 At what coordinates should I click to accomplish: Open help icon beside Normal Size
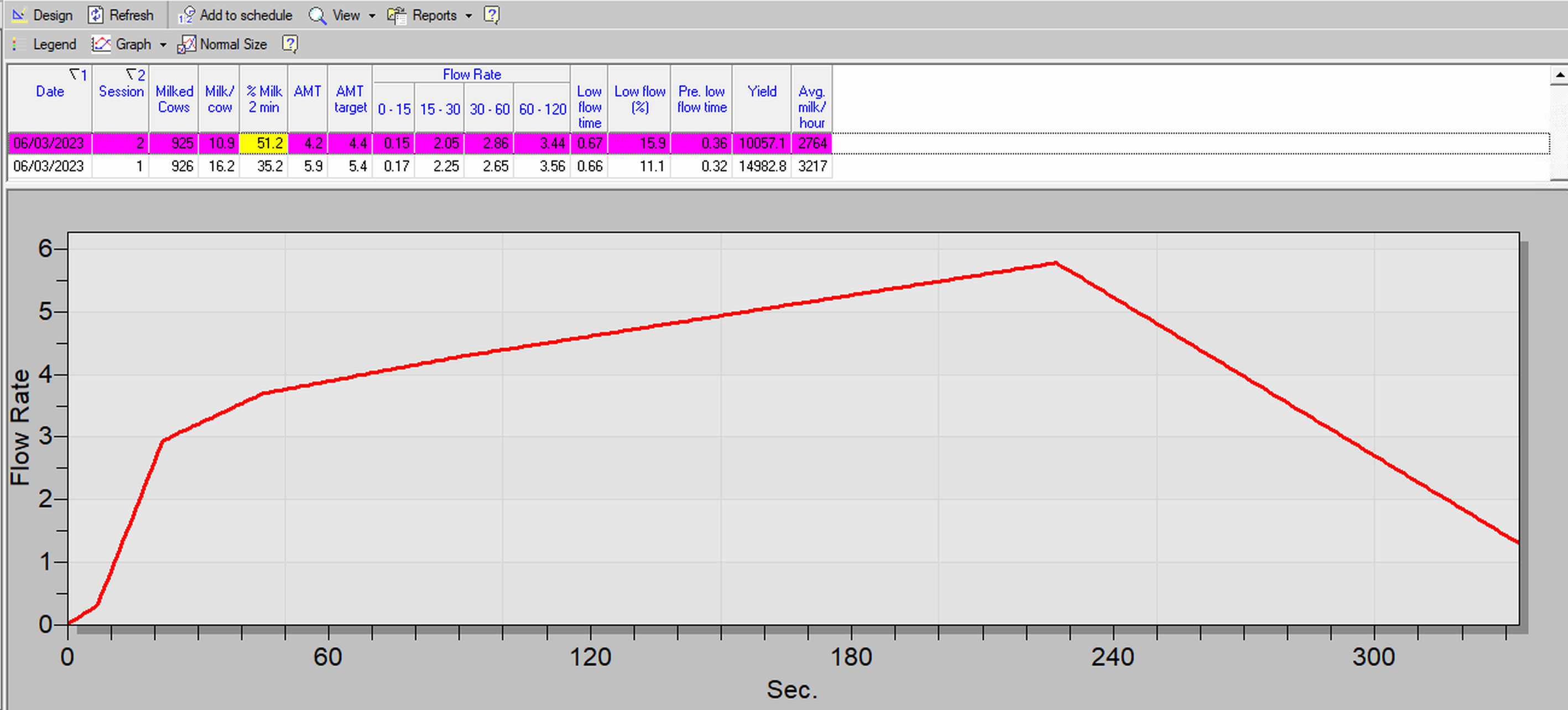coord(290,44)
